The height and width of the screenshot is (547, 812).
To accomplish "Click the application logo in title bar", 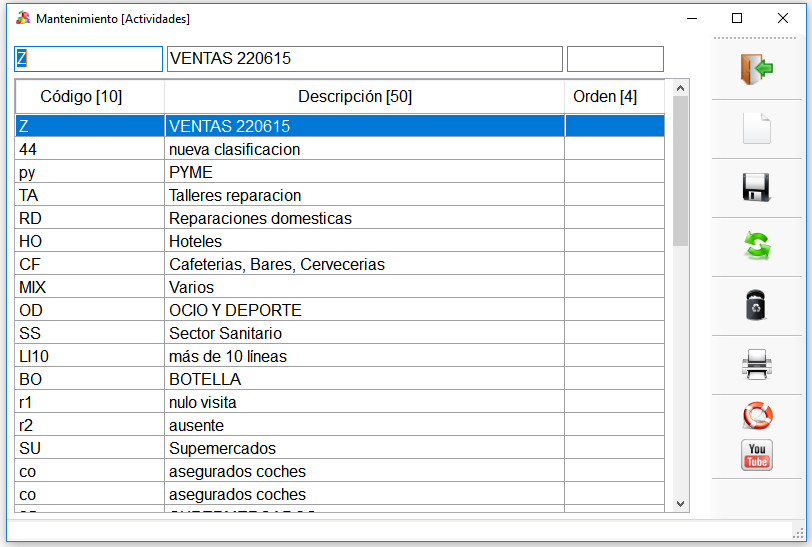I will coord(23,19).
